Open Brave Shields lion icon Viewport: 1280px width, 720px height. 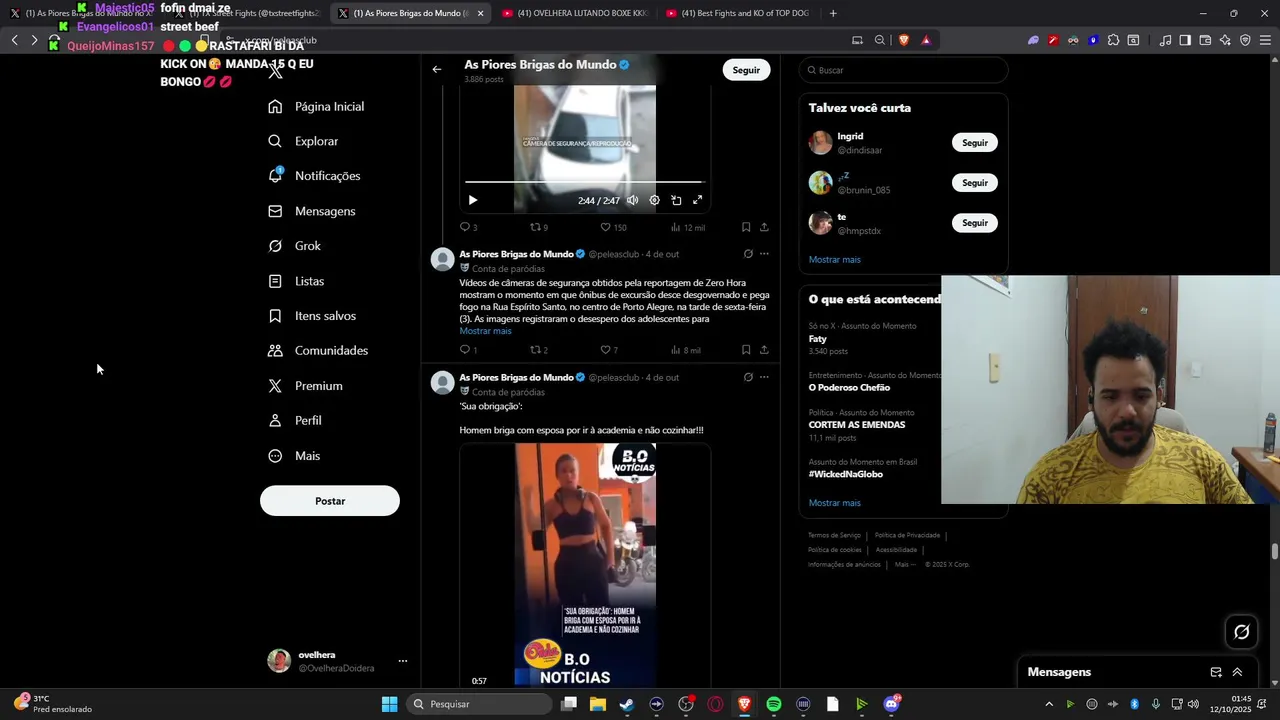[x=904, y=40]
